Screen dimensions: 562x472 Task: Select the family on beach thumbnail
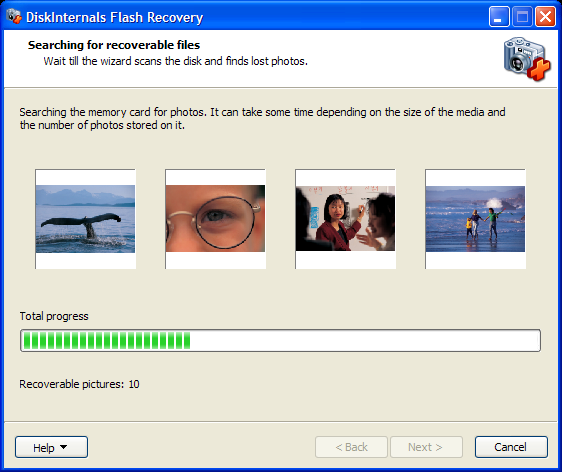click(475, 219)
